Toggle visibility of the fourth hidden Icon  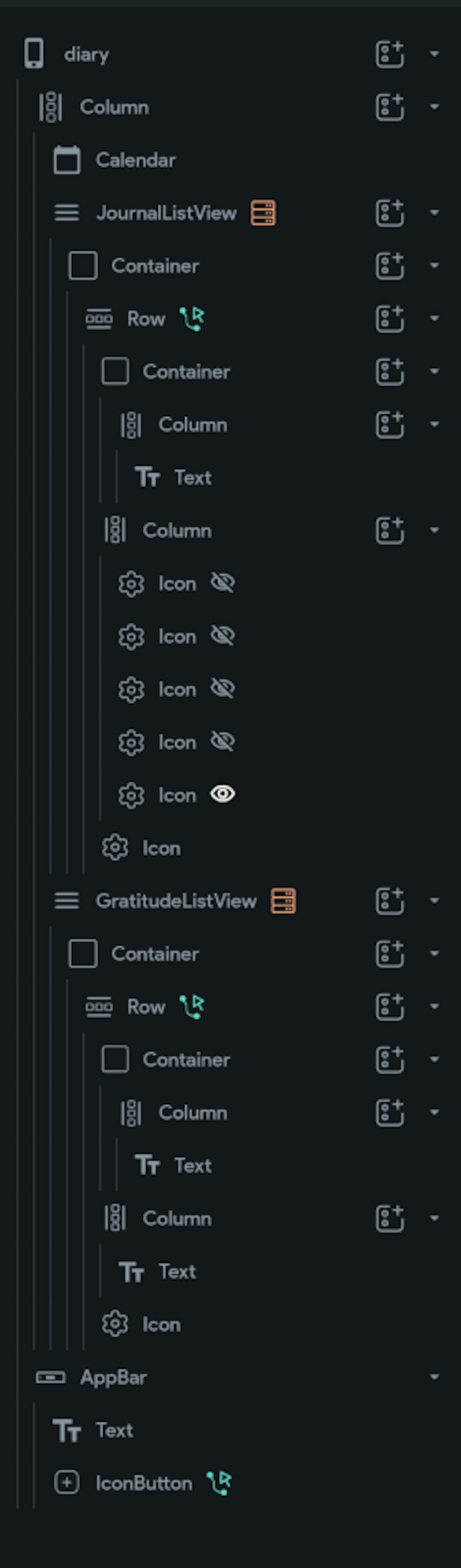(x=223, y=742)
